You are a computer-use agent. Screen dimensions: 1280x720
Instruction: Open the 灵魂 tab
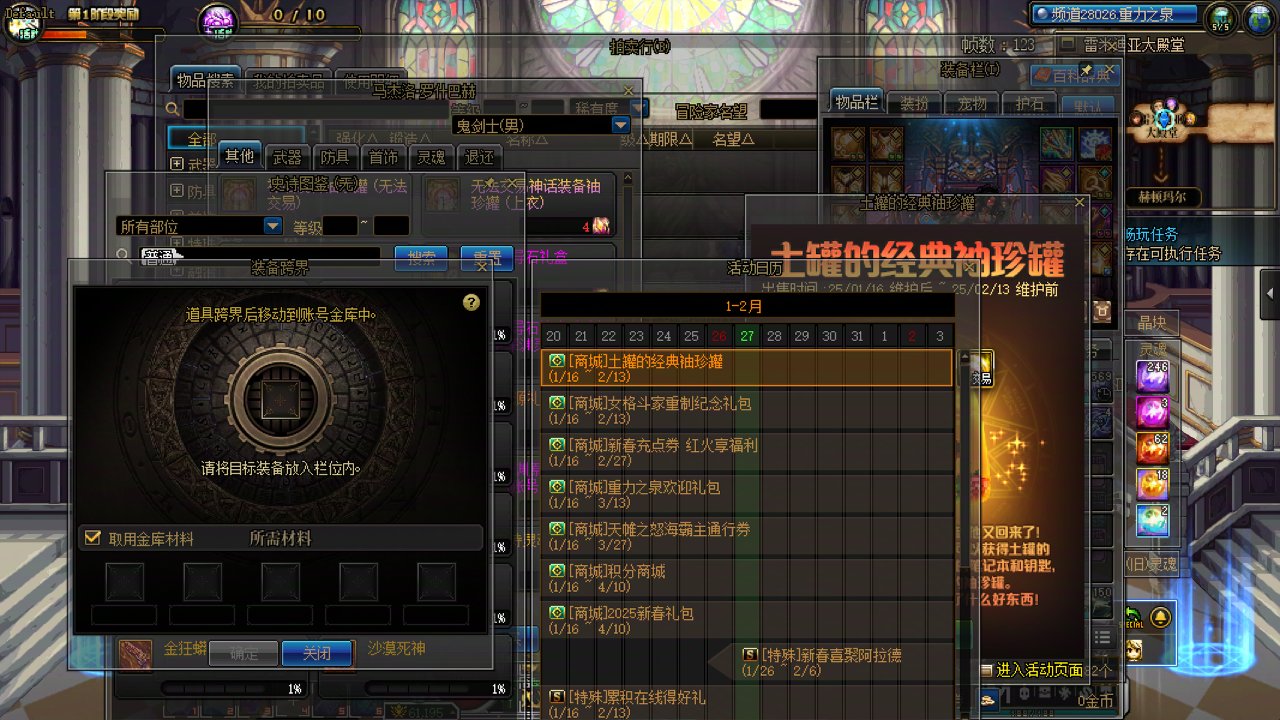tap(431, 156)
